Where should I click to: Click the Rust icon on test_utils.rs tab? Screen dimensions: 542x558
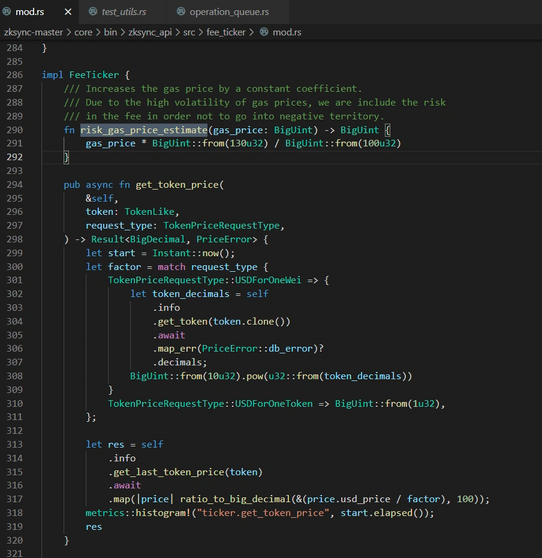click(x=93, y=11)
